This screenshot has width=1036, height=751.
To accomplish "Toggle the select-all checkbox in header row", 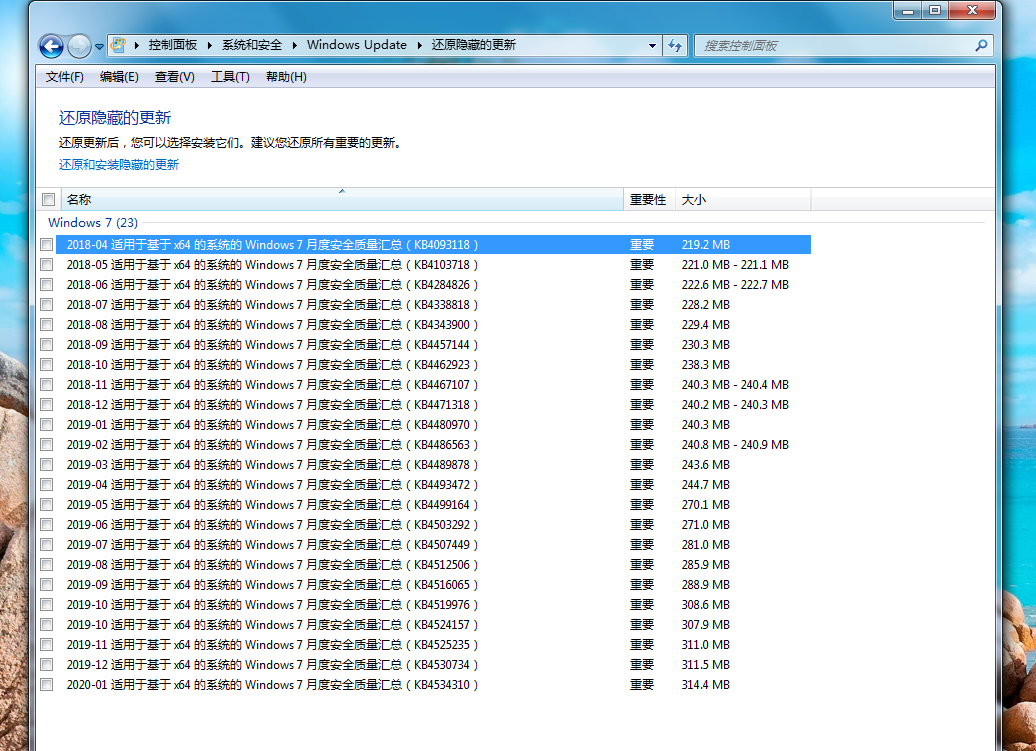I will pyautogui.click(x=48, y=200).
